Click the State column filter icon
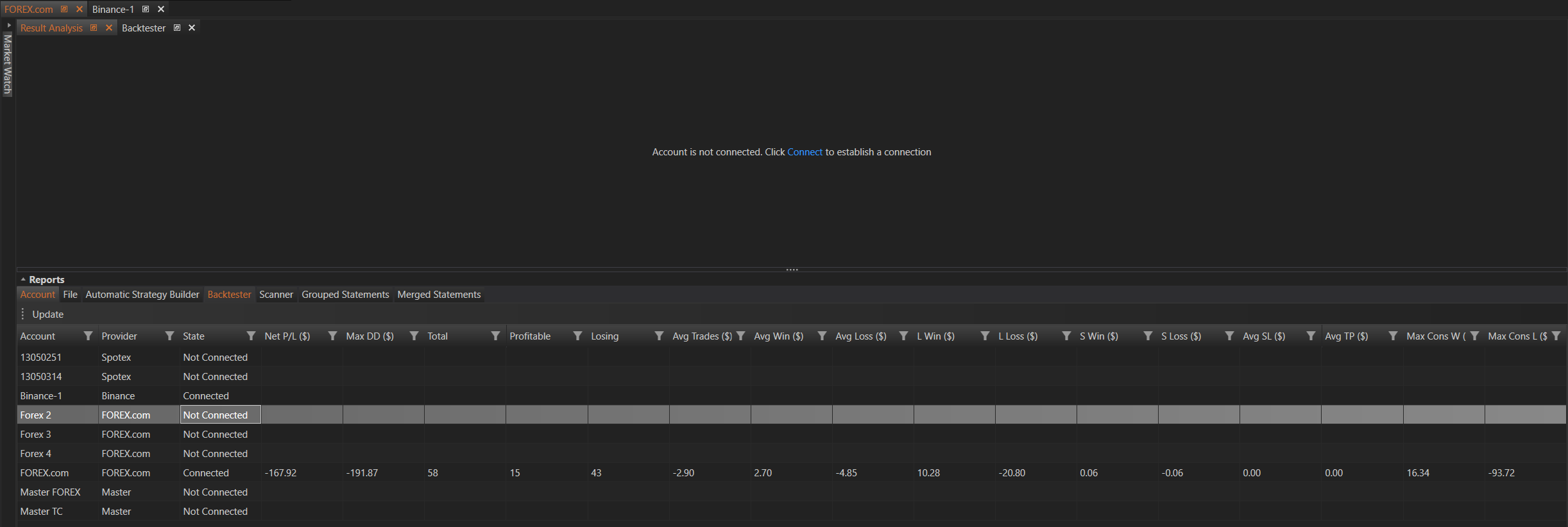1568x527 pixels. tap(251, 336)
